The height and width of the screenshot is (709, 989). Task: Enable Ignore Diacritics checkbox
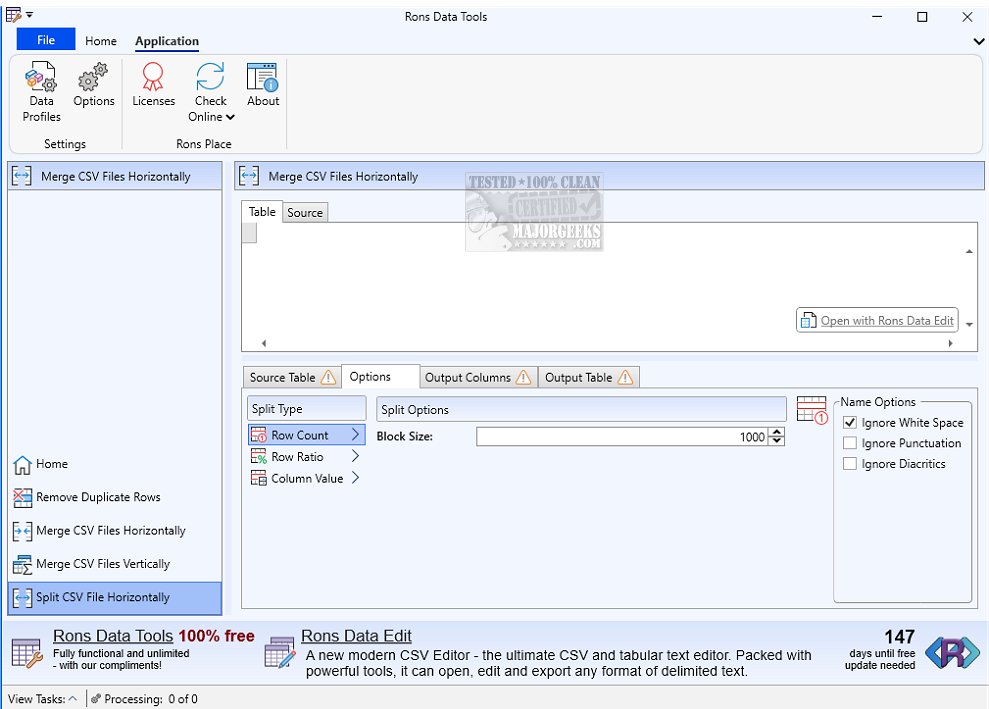tap(850, 464)
